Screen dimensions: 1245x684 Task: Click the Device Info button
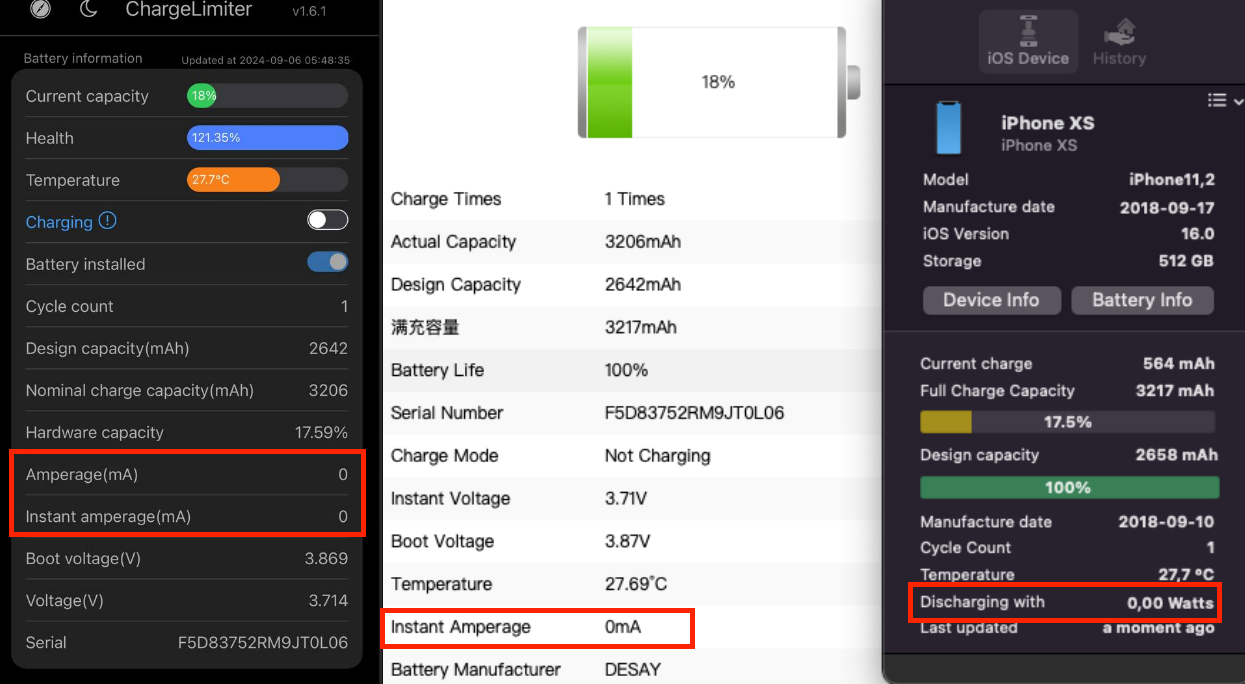(x=990, y=300)
